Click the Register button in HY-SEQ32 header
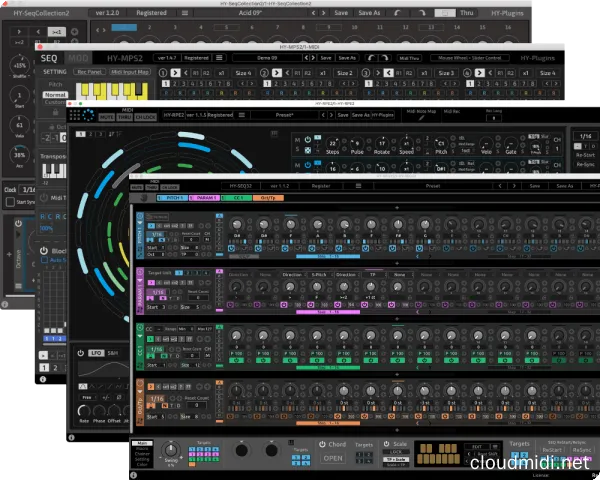The height and width of the screenshot is (480, 600). (x=321, y=186)
